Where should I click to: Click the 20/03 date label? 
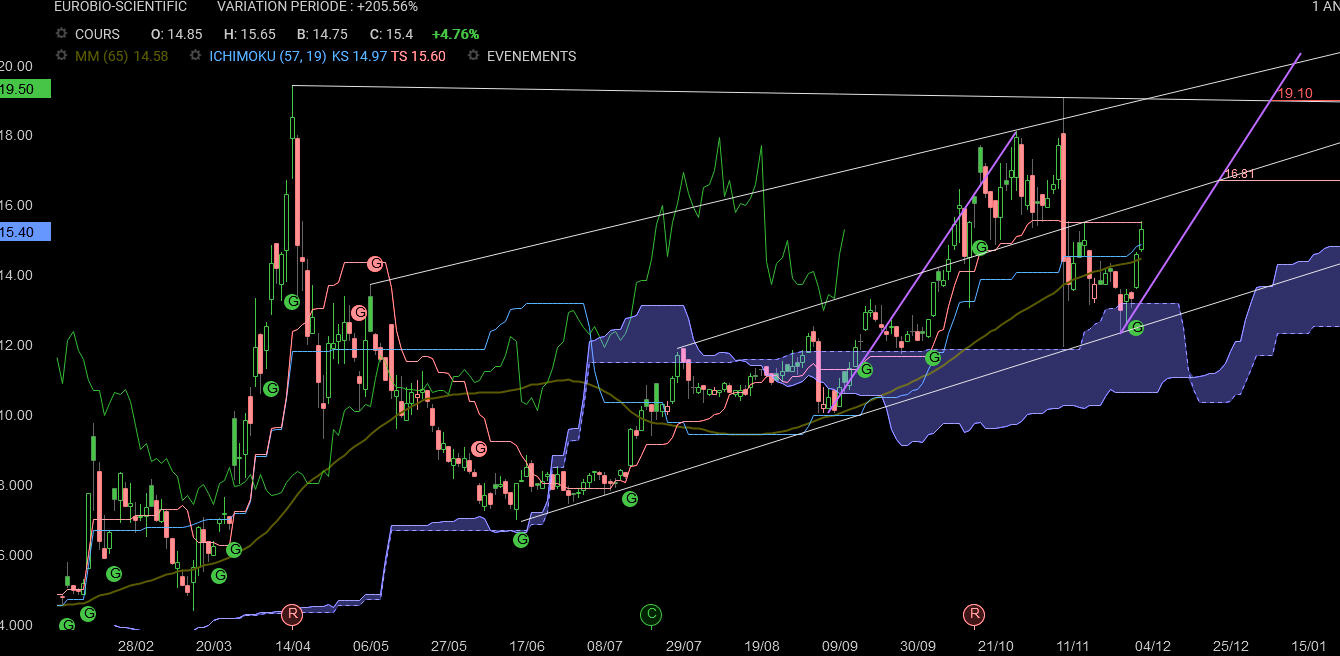click(214, 647)
